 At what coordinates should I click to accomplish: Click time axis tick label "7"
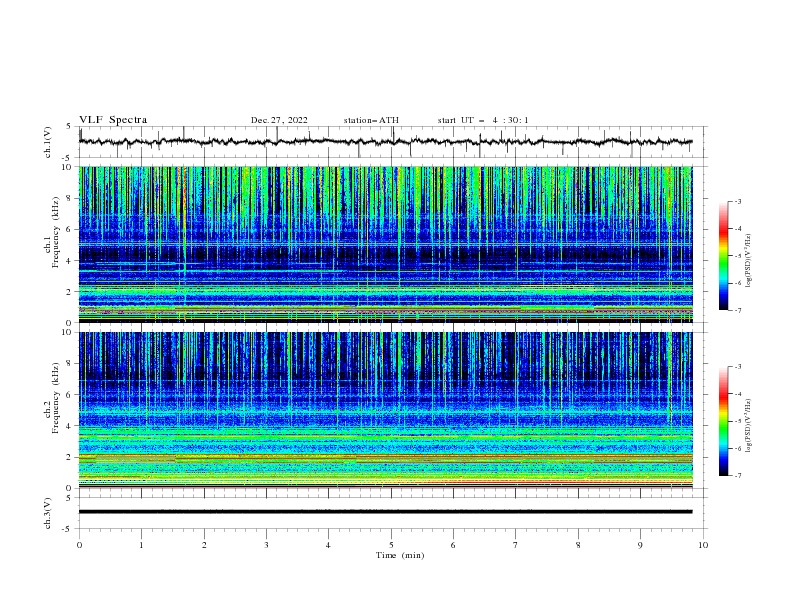click(516, 545)
